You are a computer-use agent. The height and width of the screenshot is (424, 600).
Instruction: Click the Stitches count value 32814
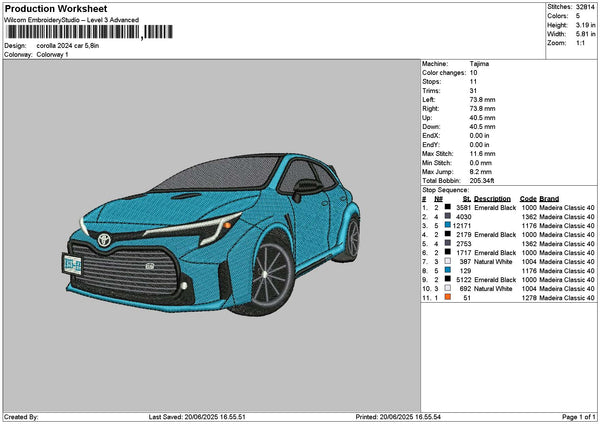(x=585, y=6)
